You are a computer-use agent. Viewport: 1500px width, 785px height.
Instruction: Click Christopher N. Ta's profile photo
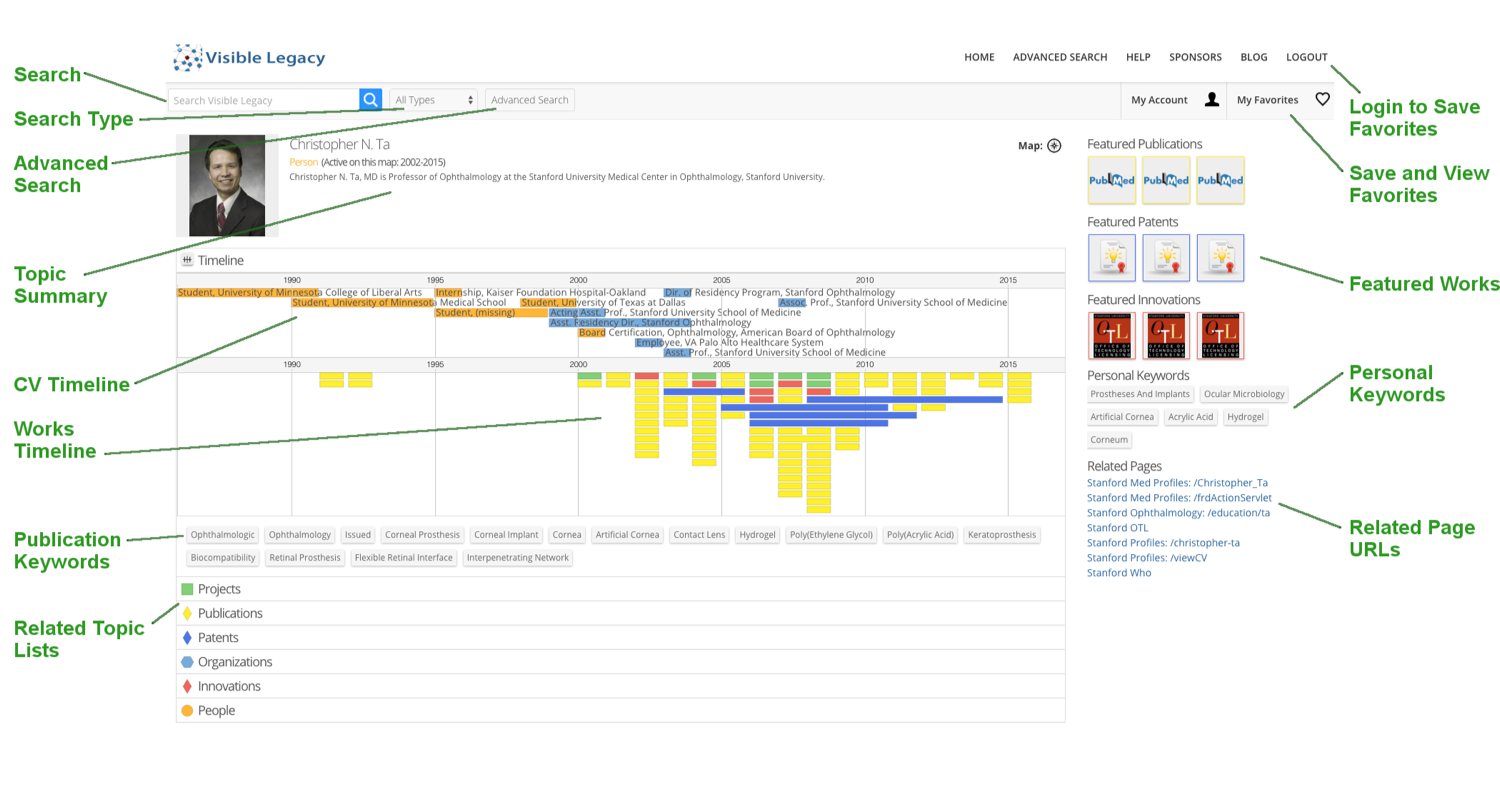click(x=227, y=186)
